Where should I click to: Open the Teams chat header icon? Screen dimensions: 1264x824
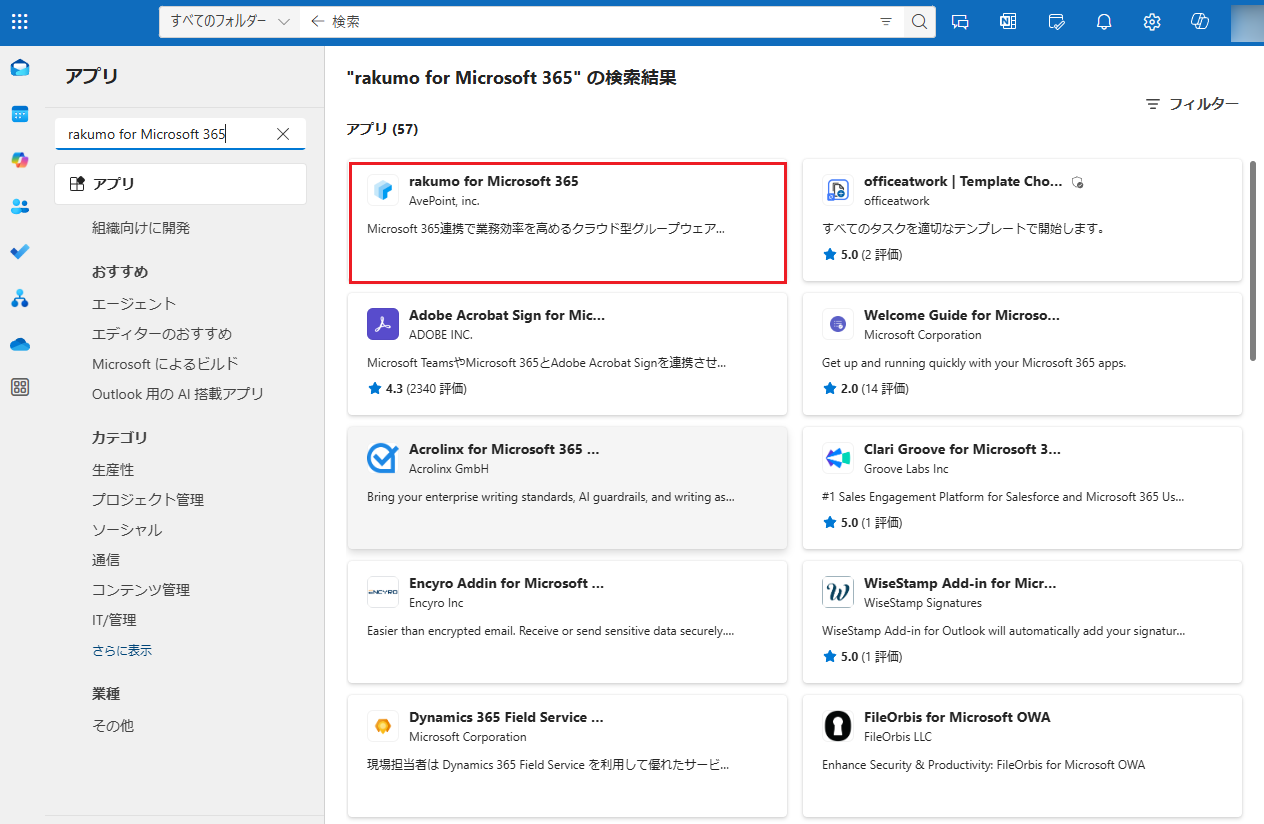[x=960, y=21]
